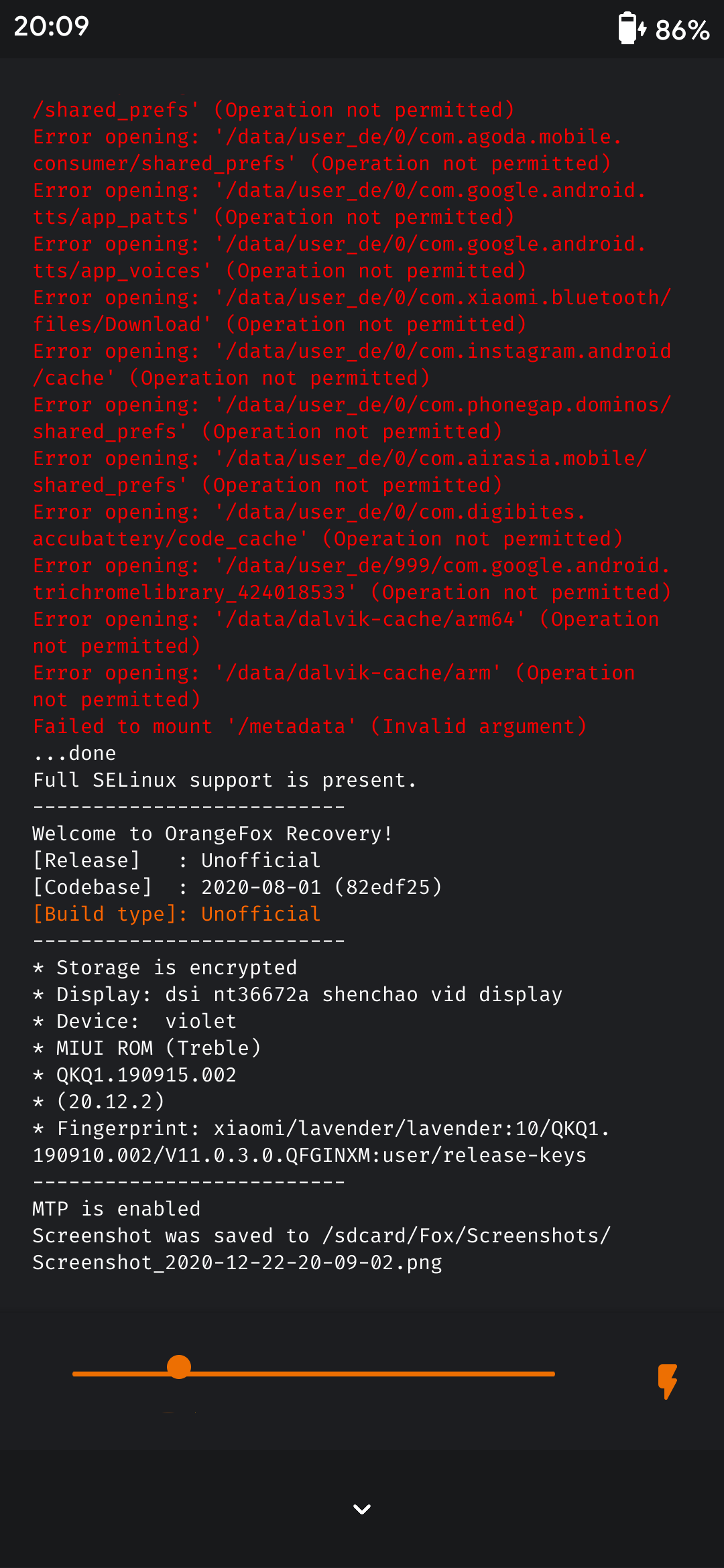Tap the "MIUI ROM (Treble)" log line

click(147, 1048)
